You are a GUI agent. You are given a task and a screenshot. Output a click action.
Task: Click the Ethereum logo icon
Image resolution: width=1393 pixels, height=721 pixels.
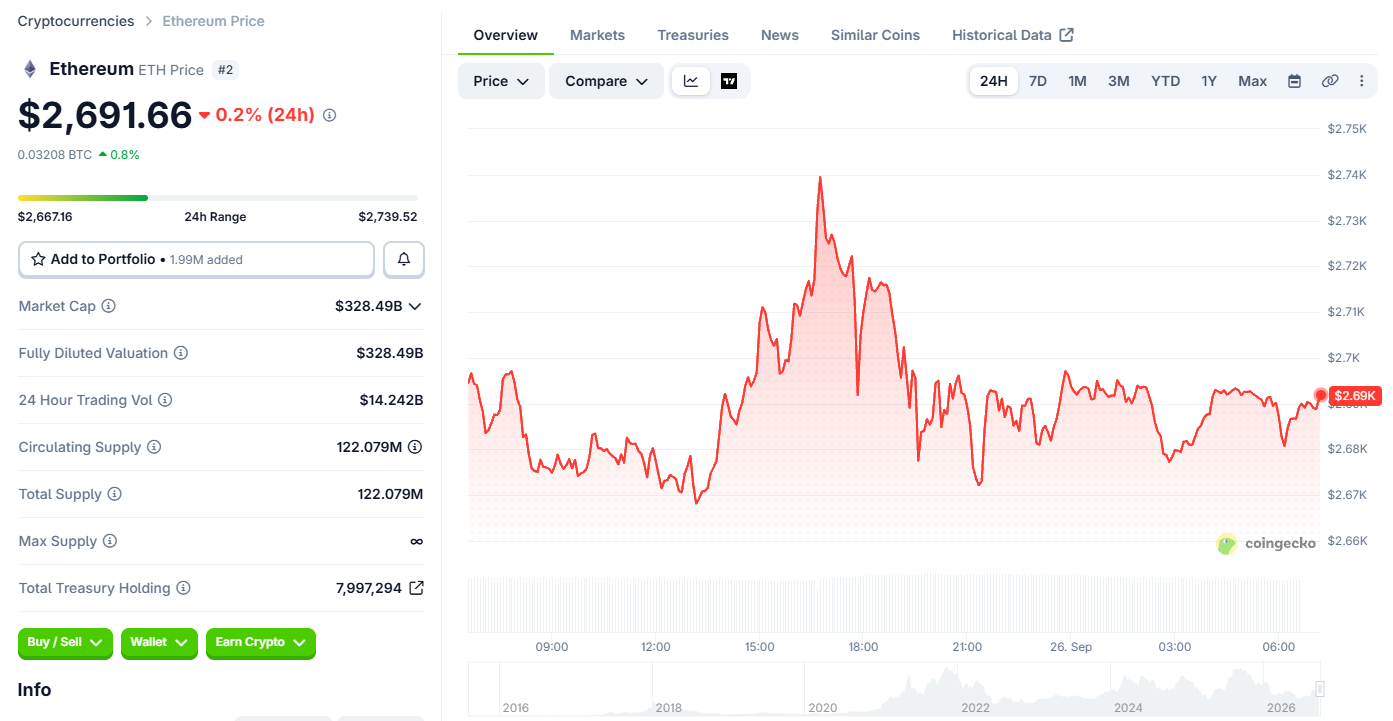(x=30, y=69)
